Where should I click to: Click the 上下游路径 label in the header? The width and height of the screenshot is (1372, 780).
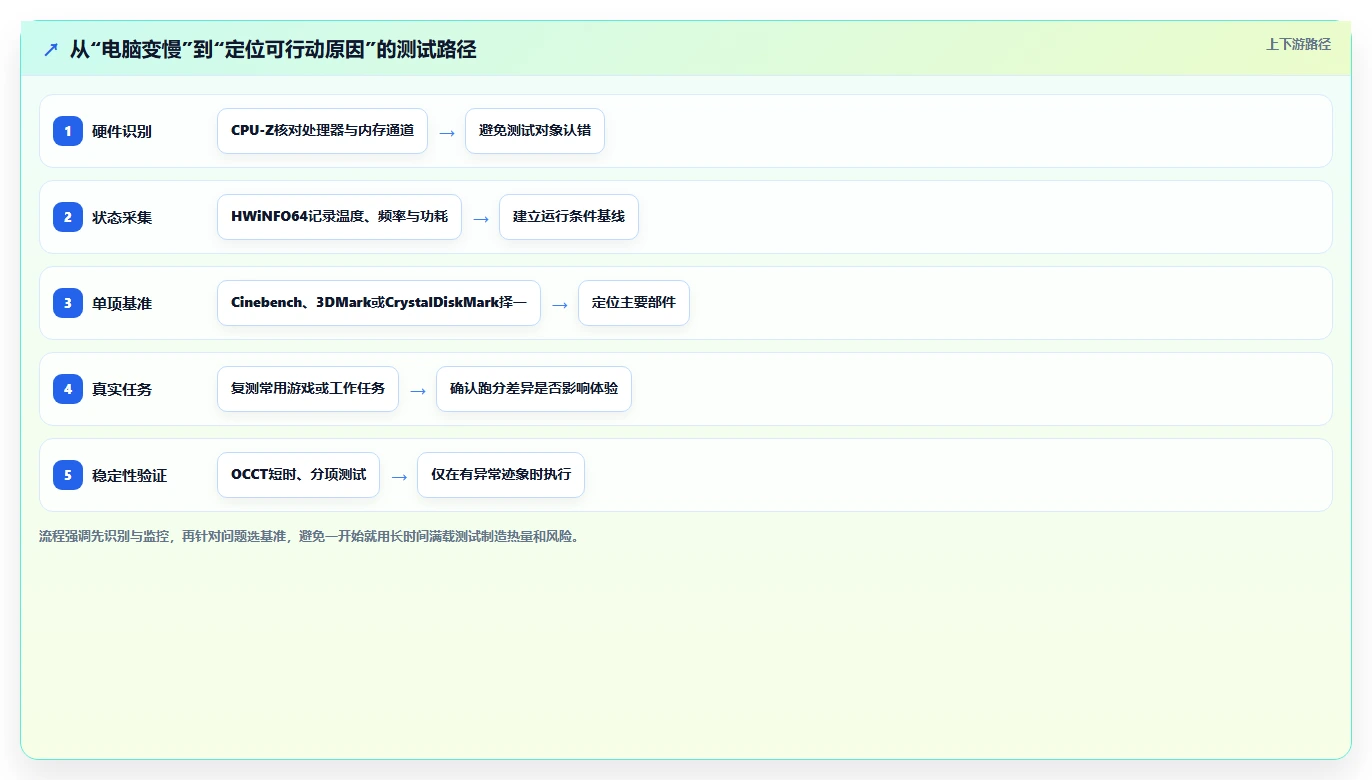point(1298,44)
